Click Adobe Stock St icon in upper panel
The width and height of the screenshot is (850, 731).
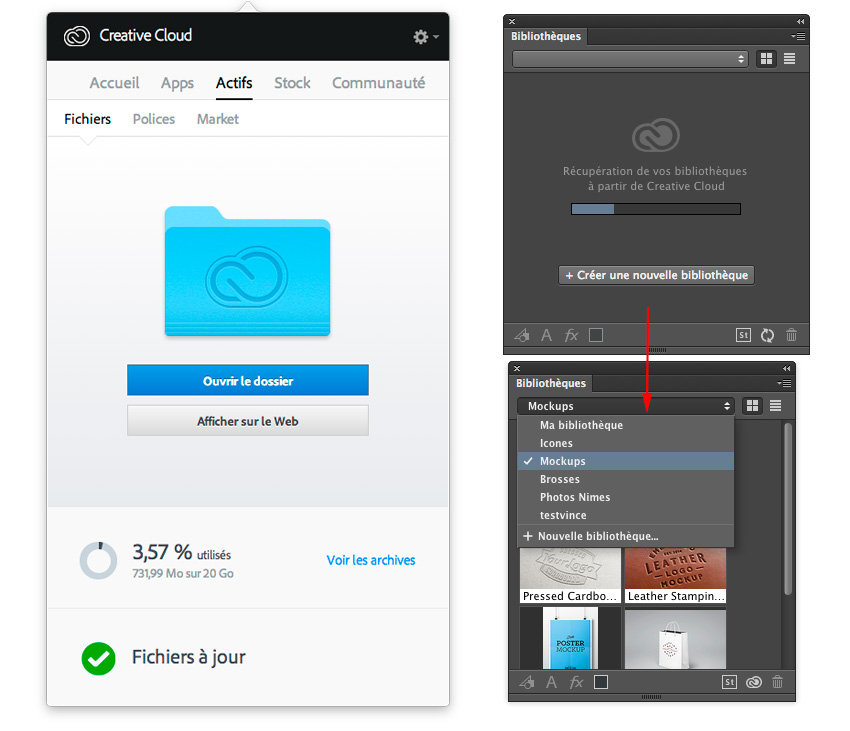(x=743, y=335)
